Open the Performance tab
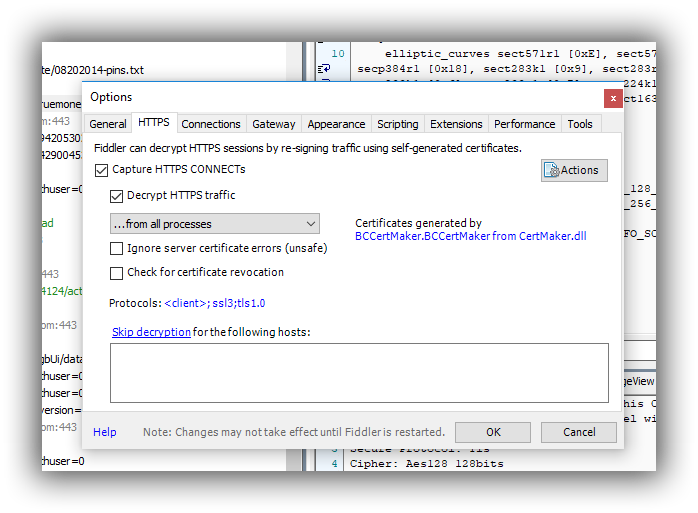 (524, 124)
